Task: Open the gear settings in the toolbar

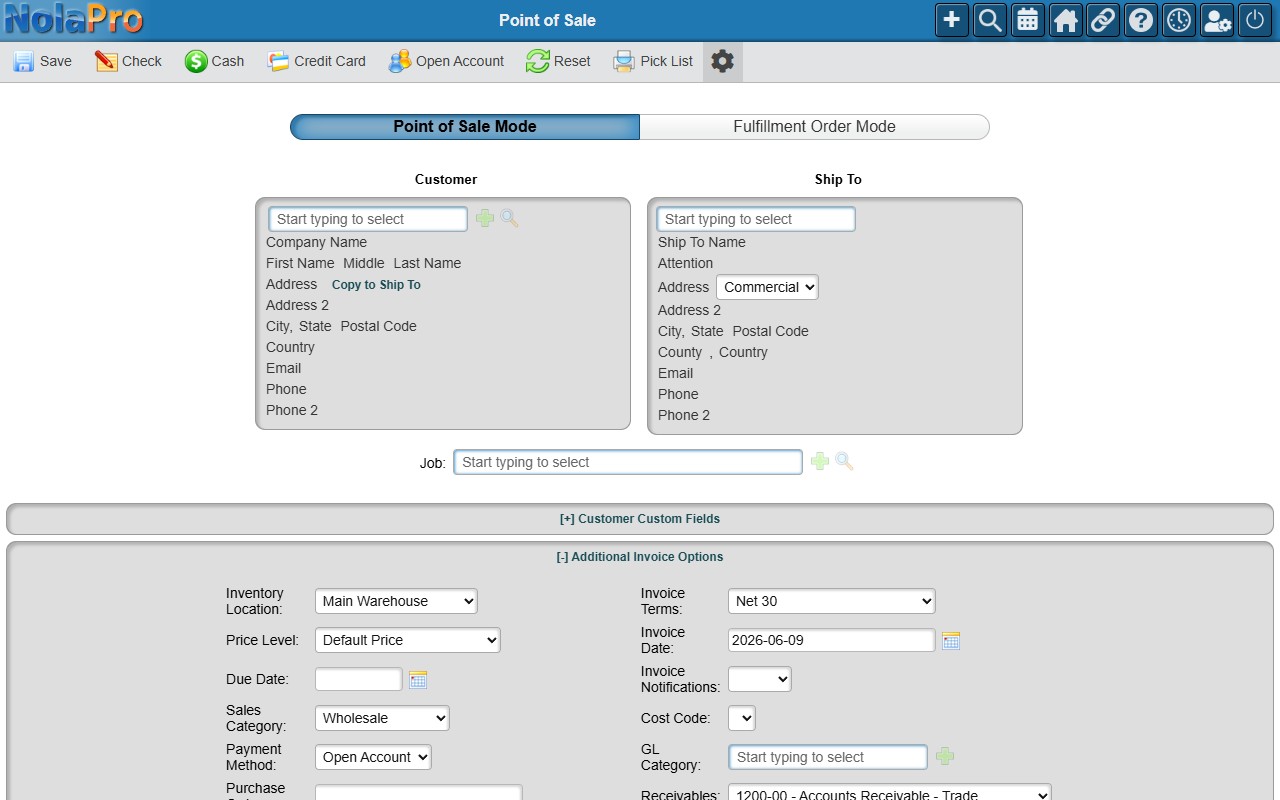Action: coord(722,61)
